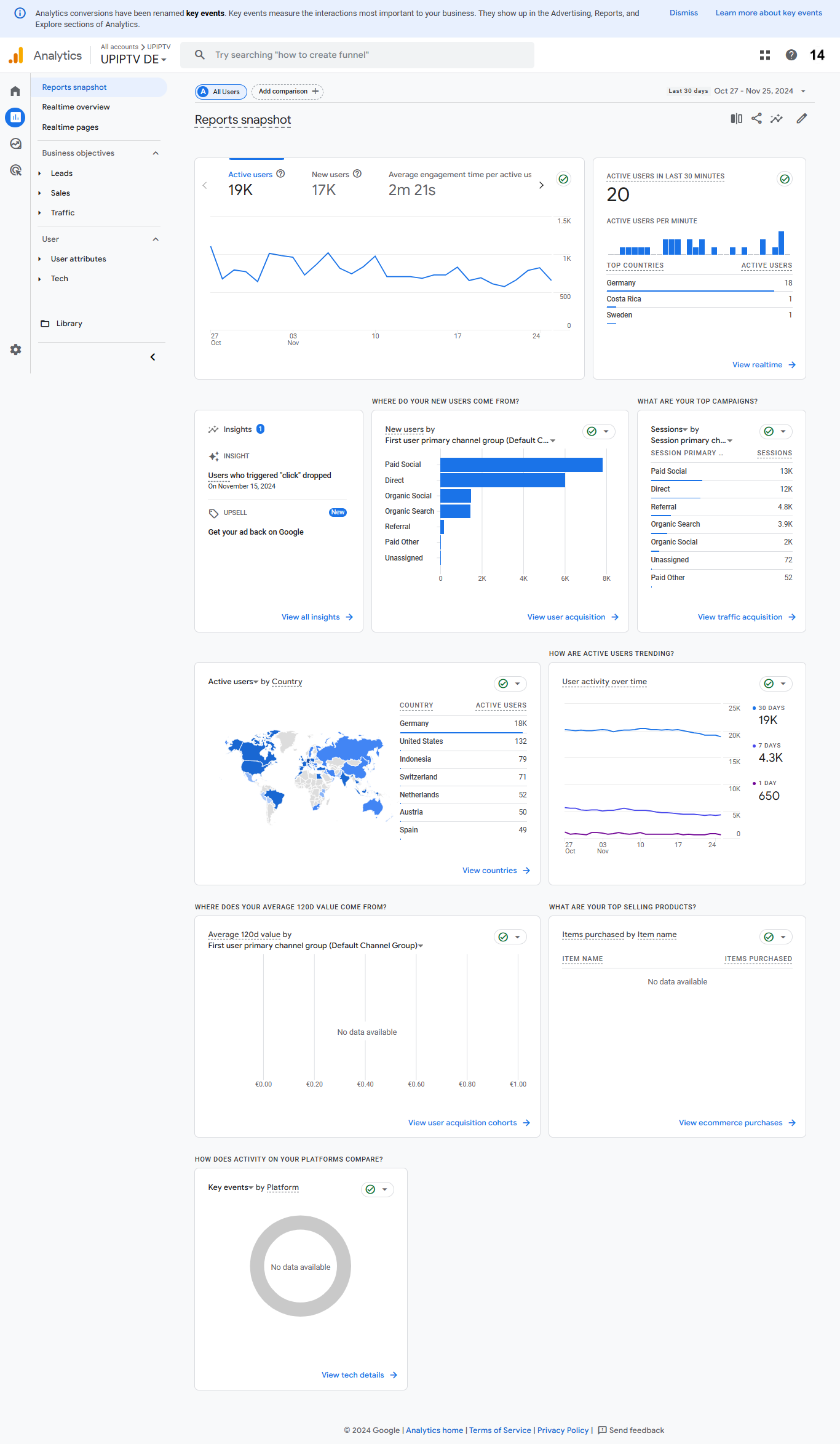Open View user acquisition link
840x1444 pixels.
[x=573, y=617]
